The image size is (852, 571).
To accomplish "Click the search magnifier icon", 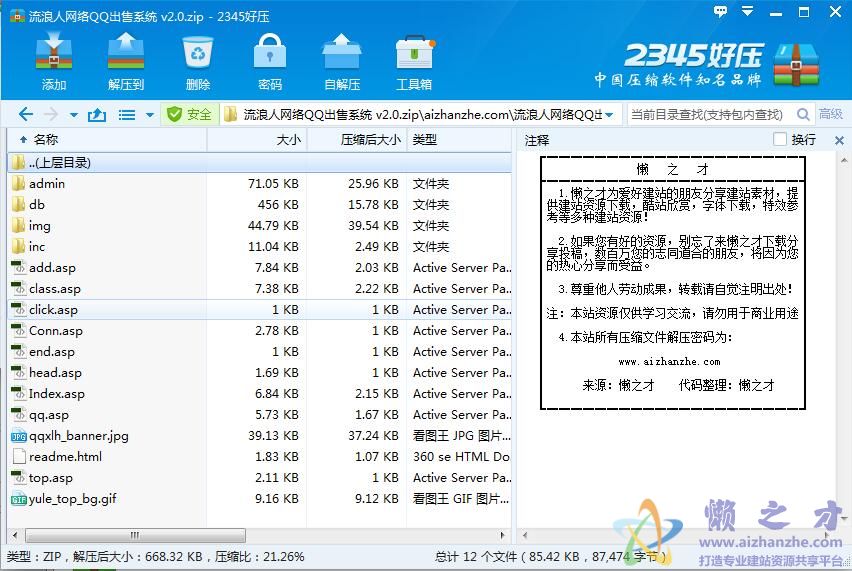I will point(803,115).
